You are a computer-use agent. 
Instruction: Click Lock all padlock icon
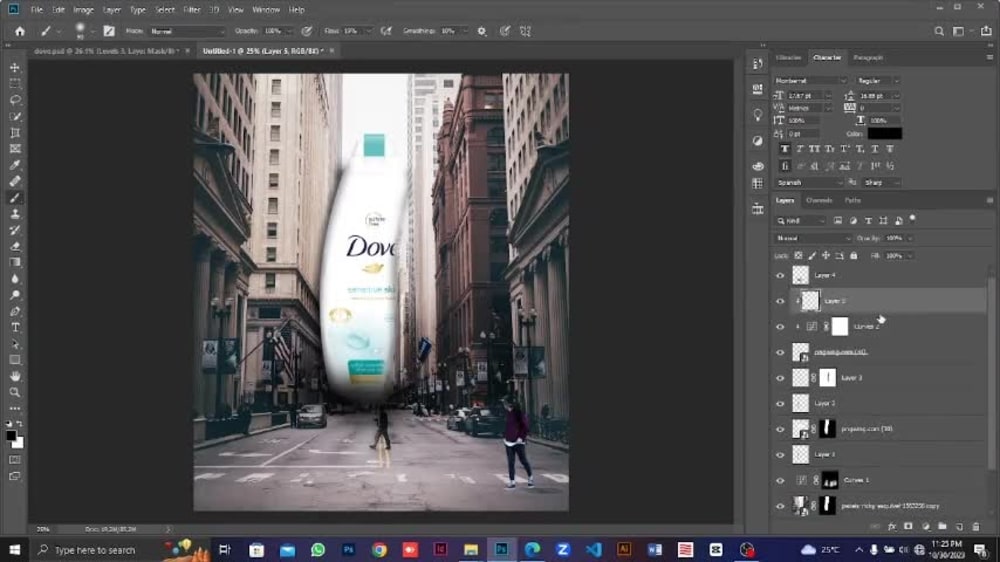853,256
